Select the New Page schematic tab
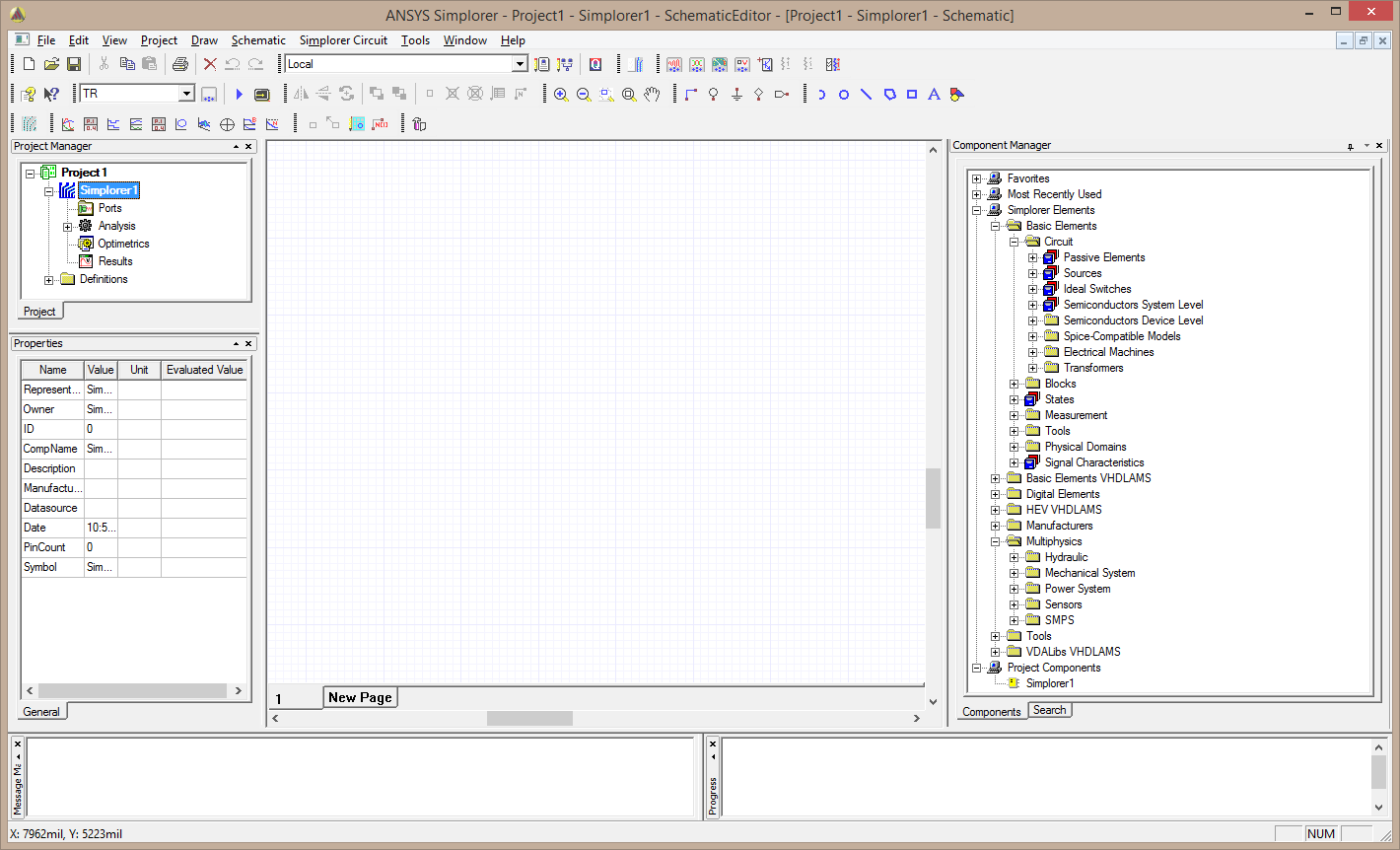This screenshot has height=850, width=1400. (x=360, y=697)
